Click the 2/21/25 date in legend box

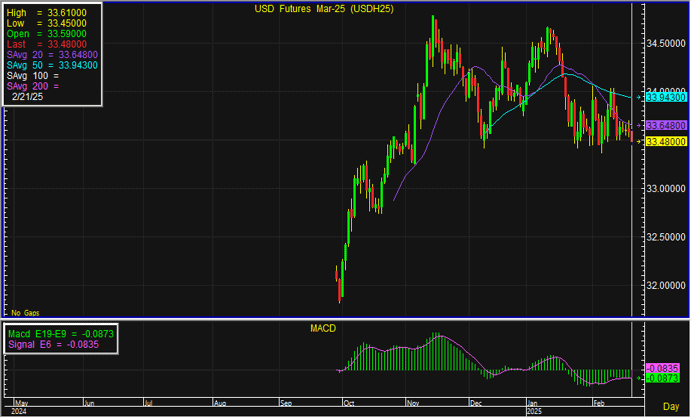click(28, 97)
